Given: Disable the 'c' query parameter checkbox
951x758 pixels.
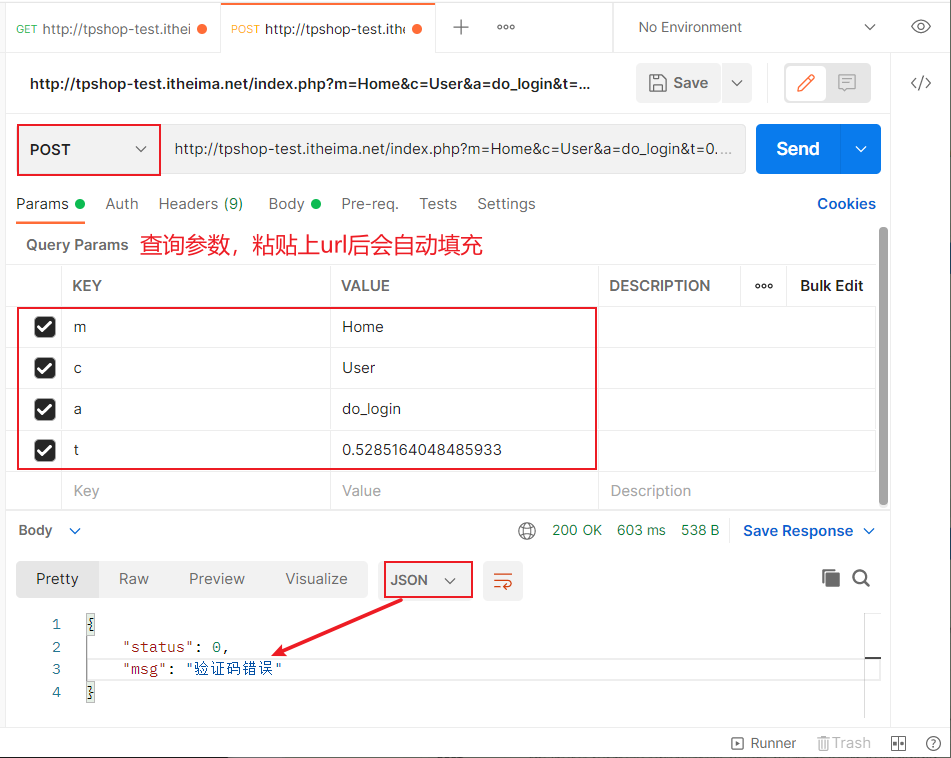Looking at the screenshot, I should point(45,368).
